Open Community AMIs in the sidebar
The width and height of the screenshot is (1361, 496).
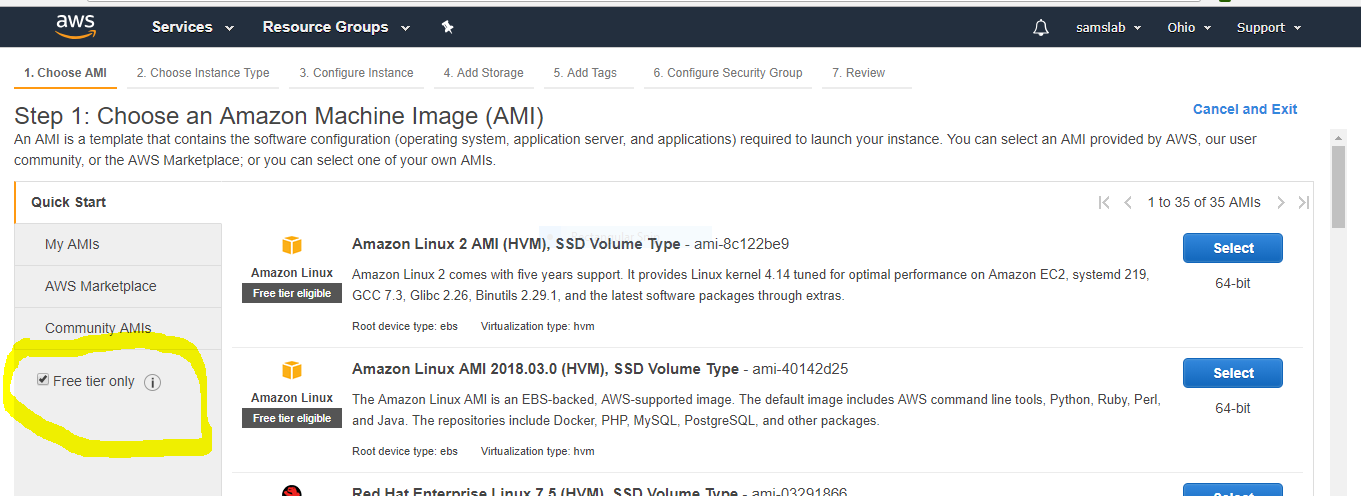(118, 328)
